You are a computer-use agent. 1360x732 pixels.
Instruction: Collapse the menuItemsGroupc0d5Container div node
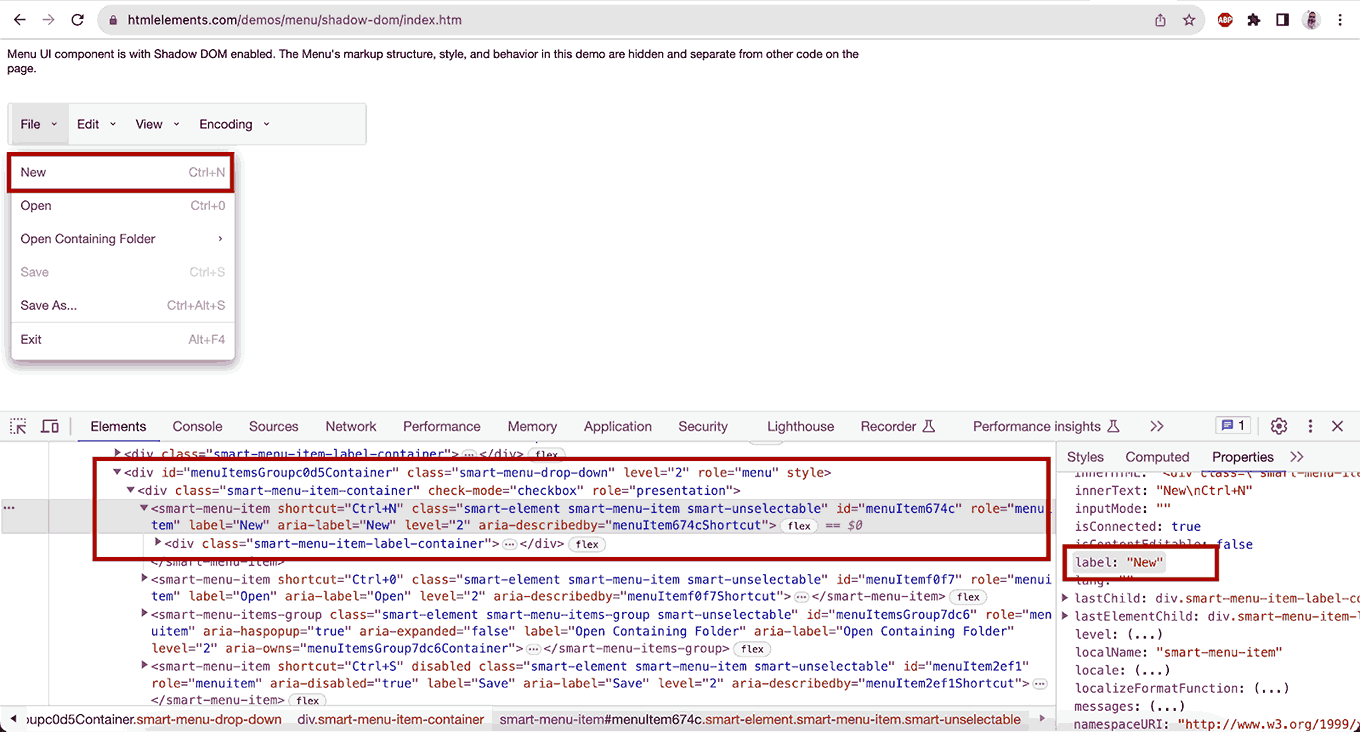[117, 473]
